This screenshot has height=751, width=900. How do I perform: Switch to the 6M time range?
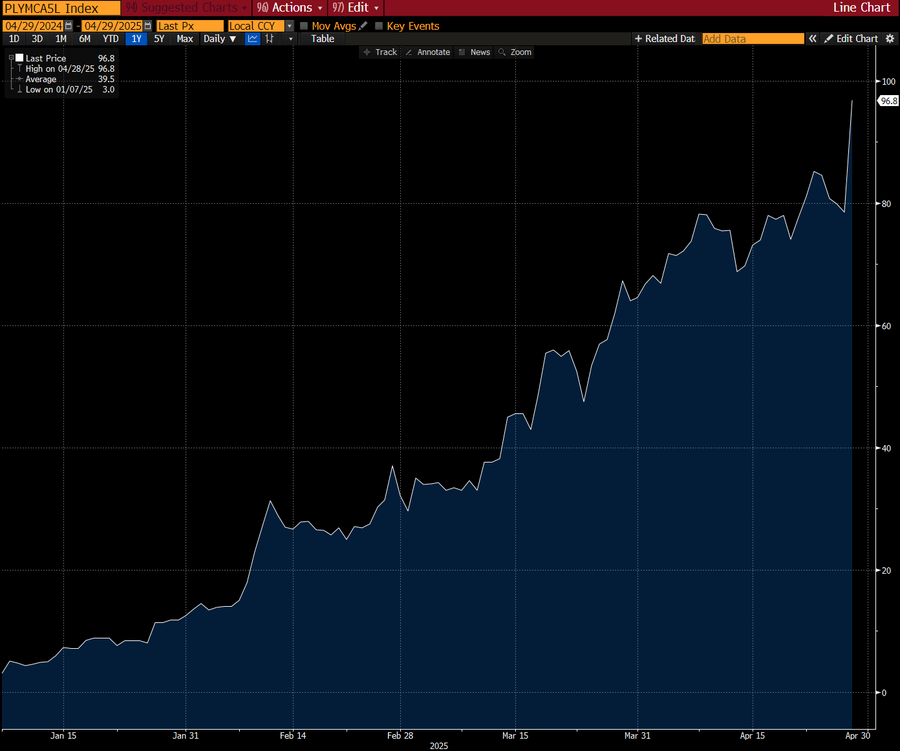85,39
